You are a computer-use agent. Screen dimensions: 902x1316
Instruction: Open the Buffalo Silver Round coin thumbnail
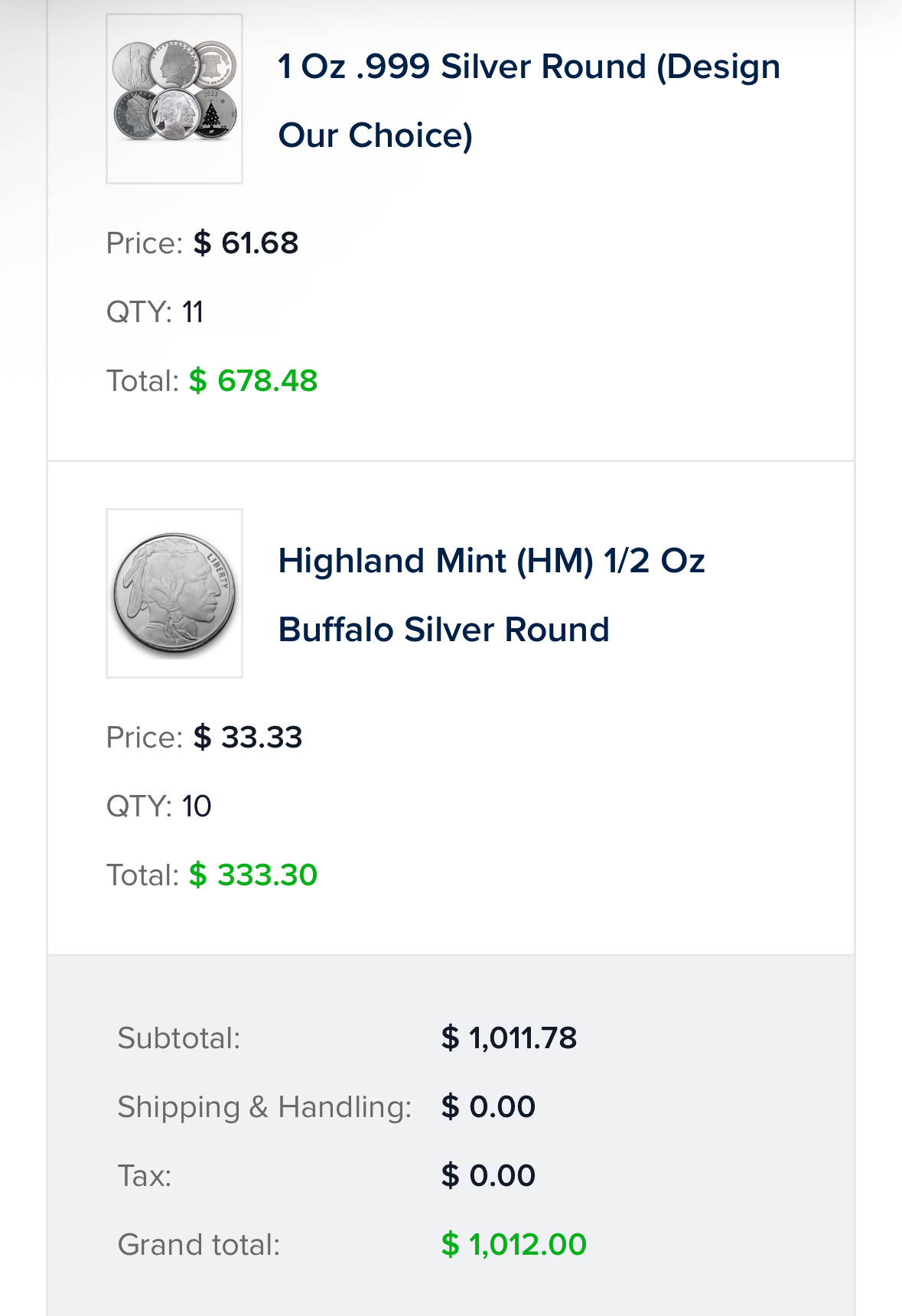coord(174,593)
